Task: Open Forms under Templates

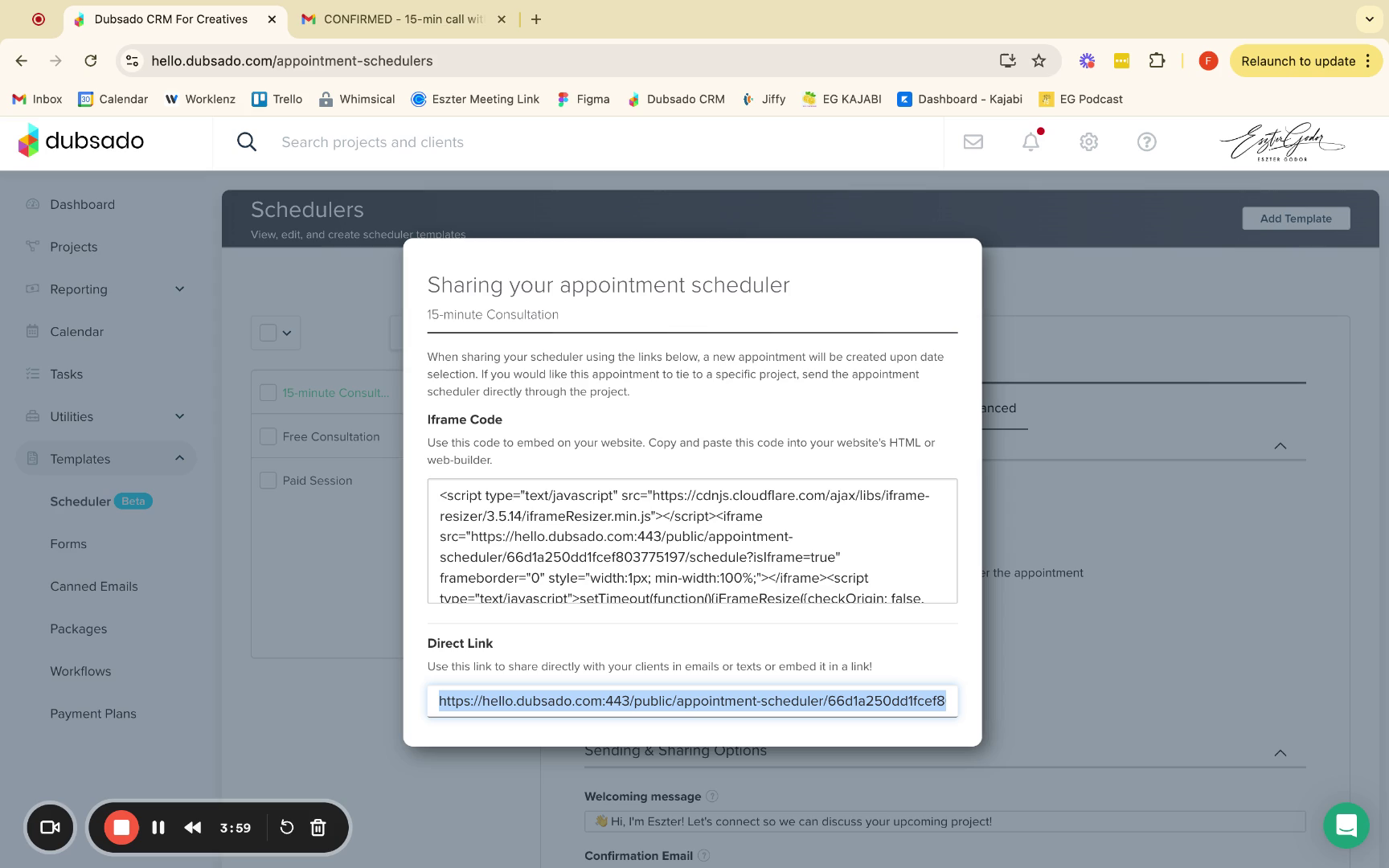Action: pos(68,544)
